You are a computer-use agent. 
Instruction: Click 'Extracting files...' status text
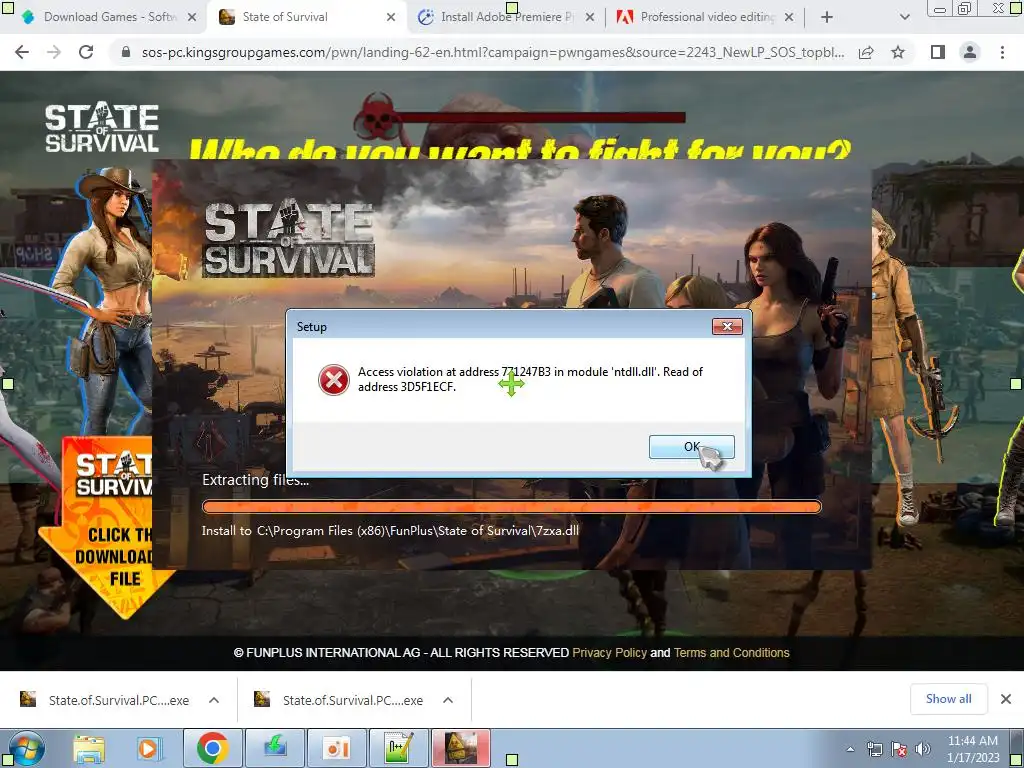255,480
